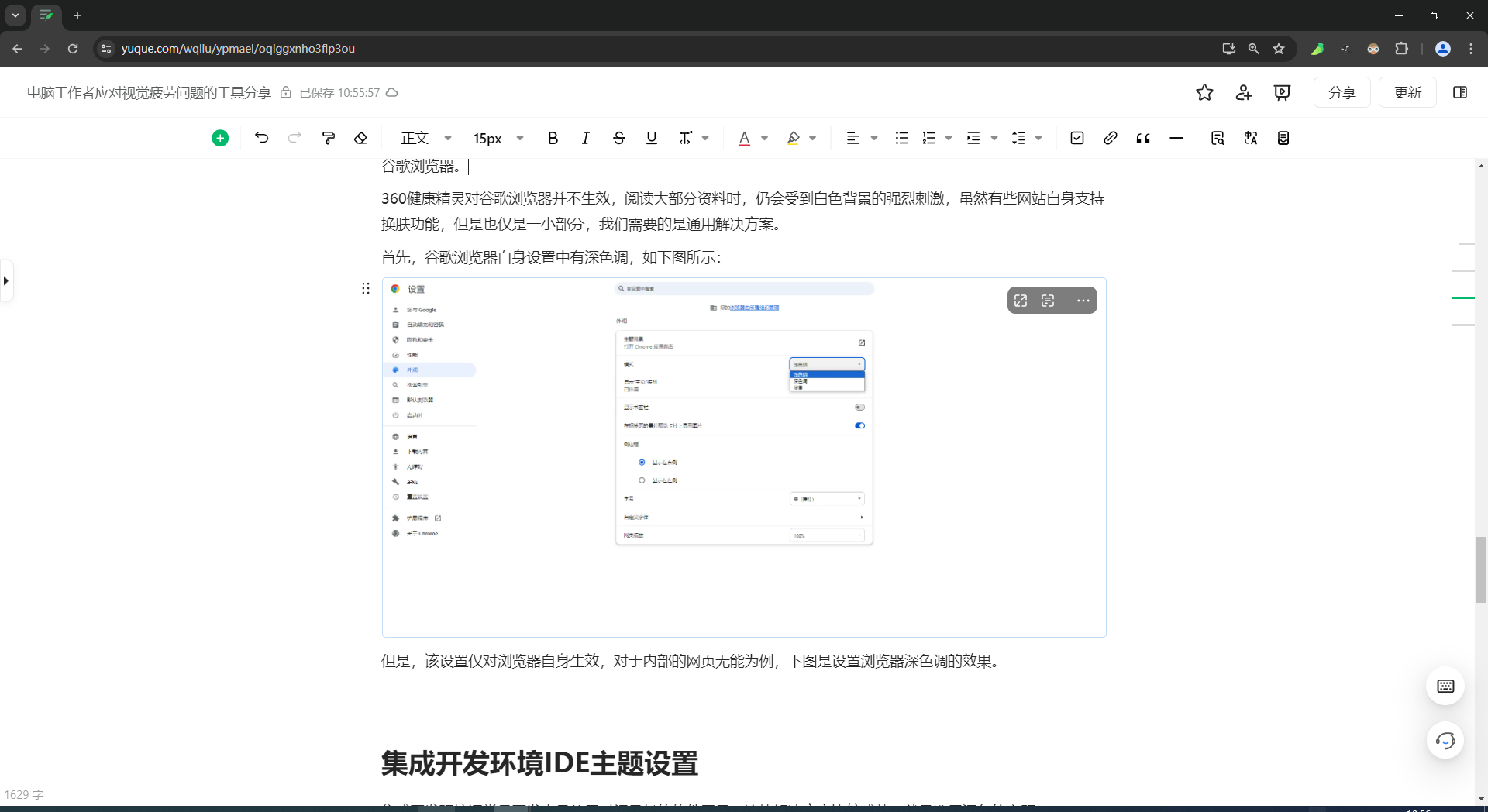Expand the font color picker arrow

(x=764, y=138)
